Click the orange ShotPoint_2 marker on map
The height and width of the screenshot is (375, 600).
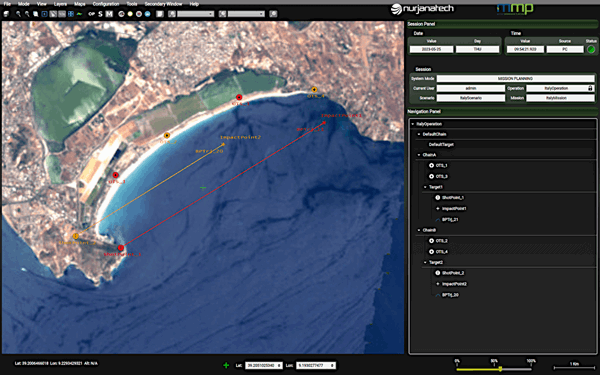pyautogui.click(x=76, y=236)
